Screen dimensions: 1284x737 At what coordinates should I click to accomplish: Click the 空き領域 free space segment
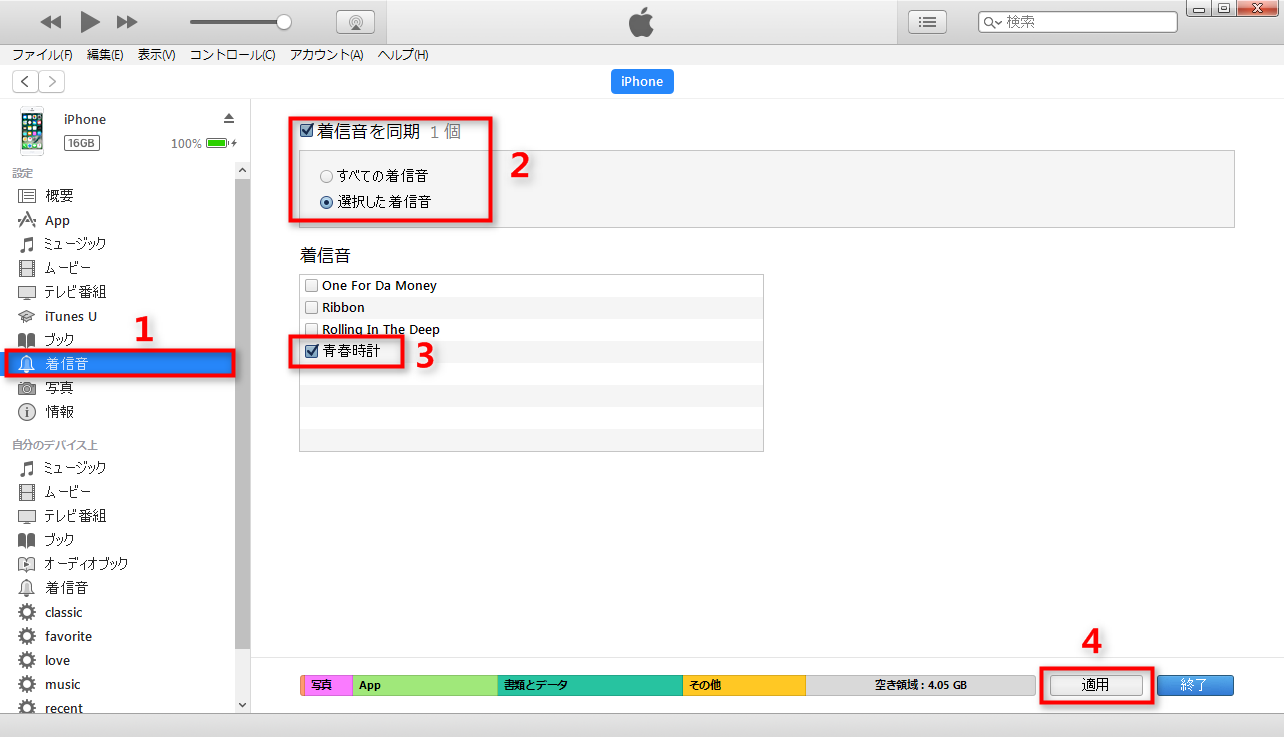(x=921, y=685)
